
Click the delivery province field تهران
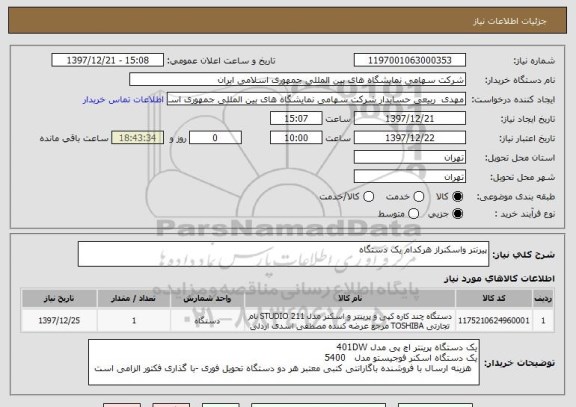[x=410, y=158]
